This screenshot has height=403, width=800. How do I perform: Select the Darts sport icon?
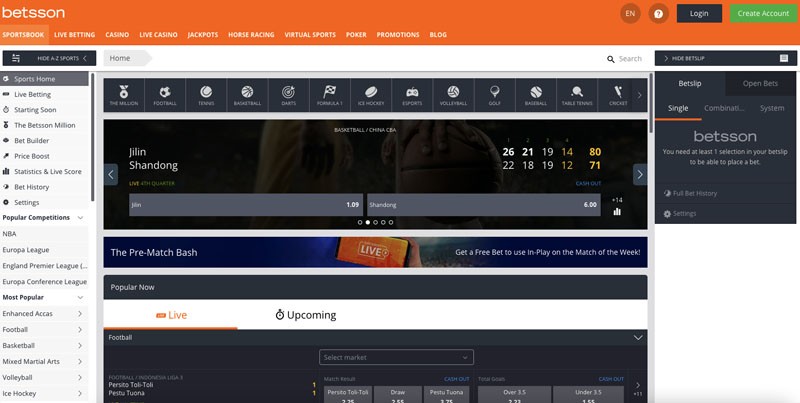coord(288,95)
